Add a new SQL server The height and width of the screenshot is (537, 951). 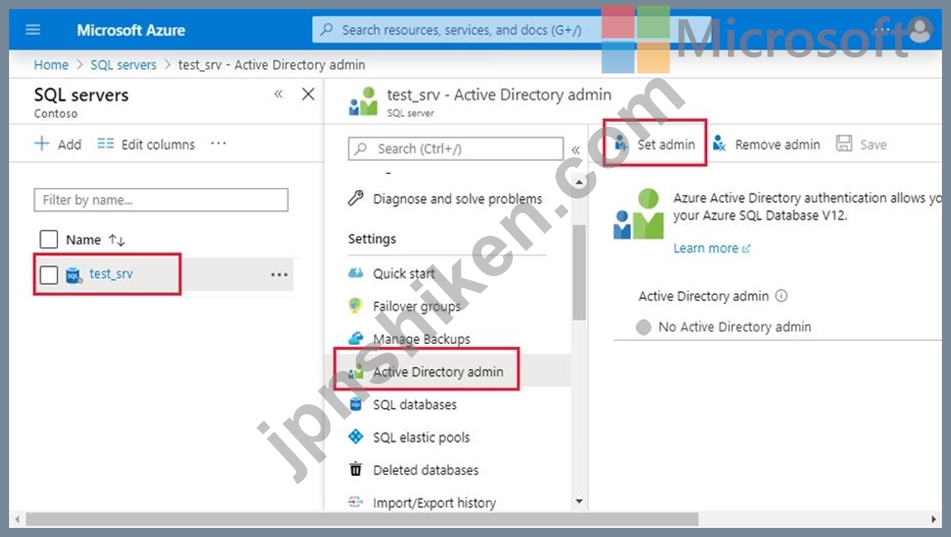coord(58,144)
